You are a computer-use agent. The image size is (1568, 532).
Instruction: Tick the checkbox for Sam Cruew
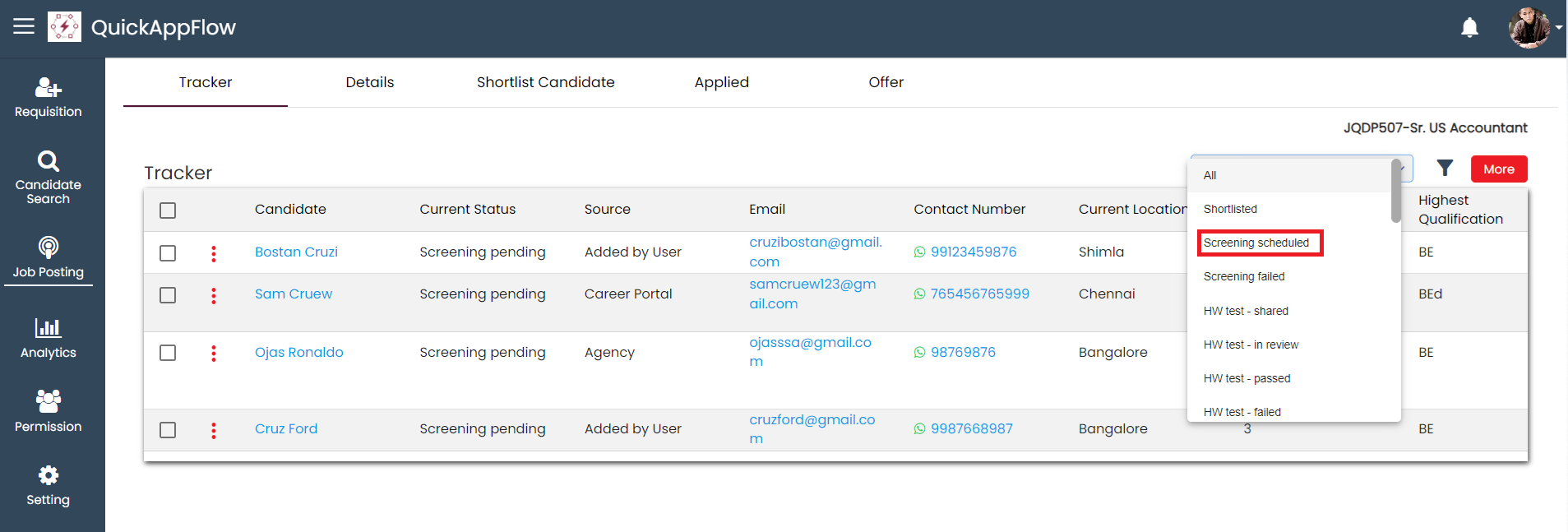[168, 295]
